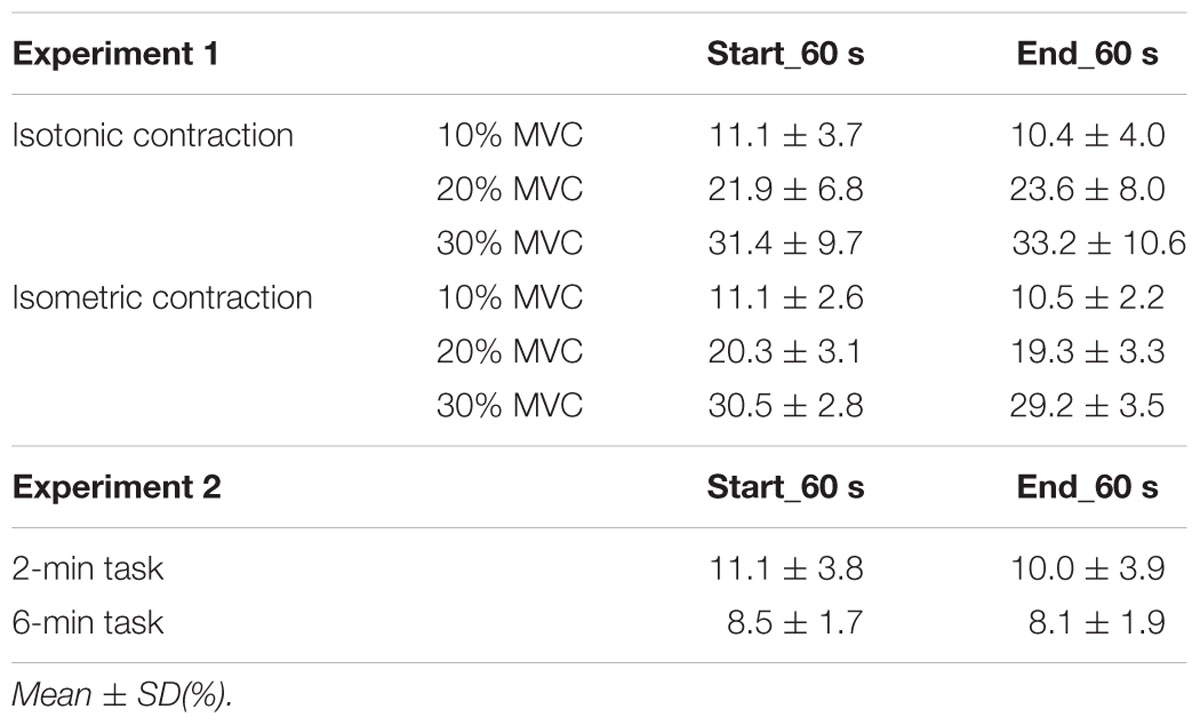Click the value 33.2 ± 10.6

pyautogui.click(x=1098, y=243)
